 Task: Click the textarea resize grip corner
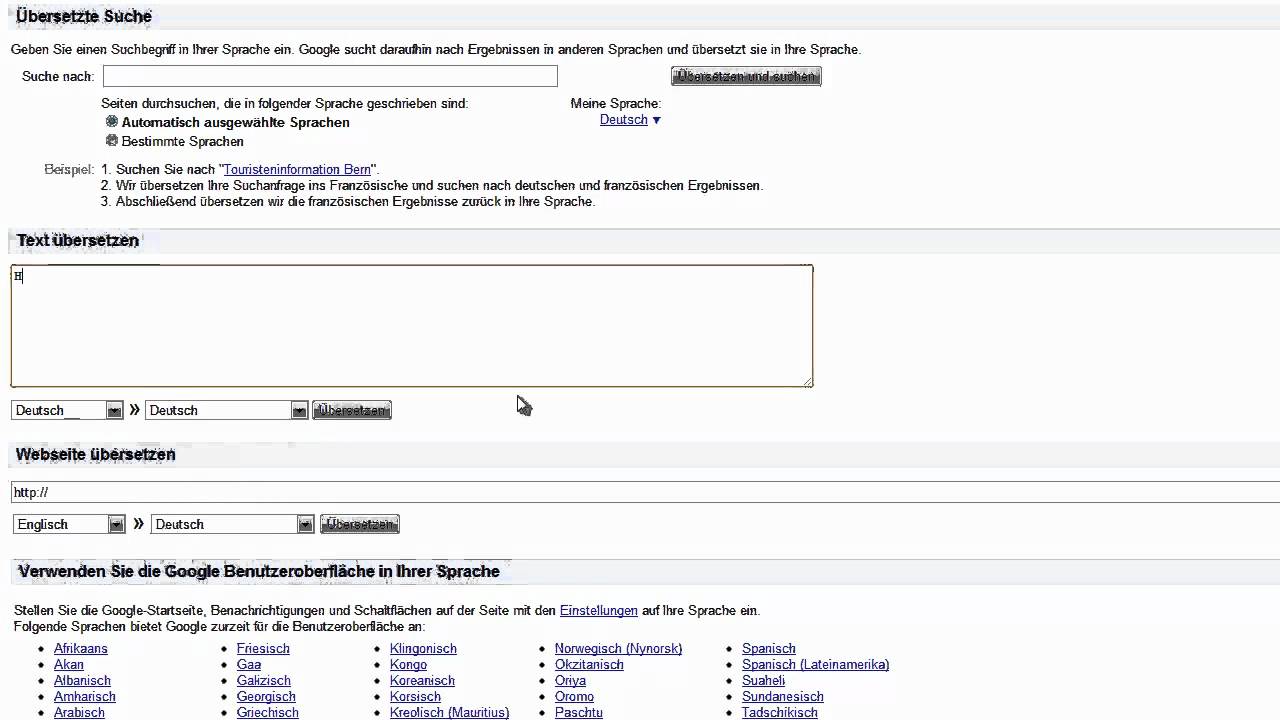click(x=808, y=382)
